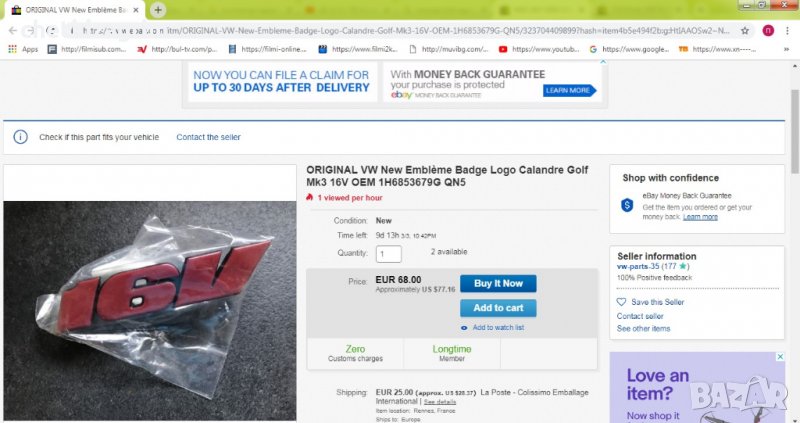The image size is (800, 423).
Task: Click the heart to save this seller
Action: (x=621, y=302)
